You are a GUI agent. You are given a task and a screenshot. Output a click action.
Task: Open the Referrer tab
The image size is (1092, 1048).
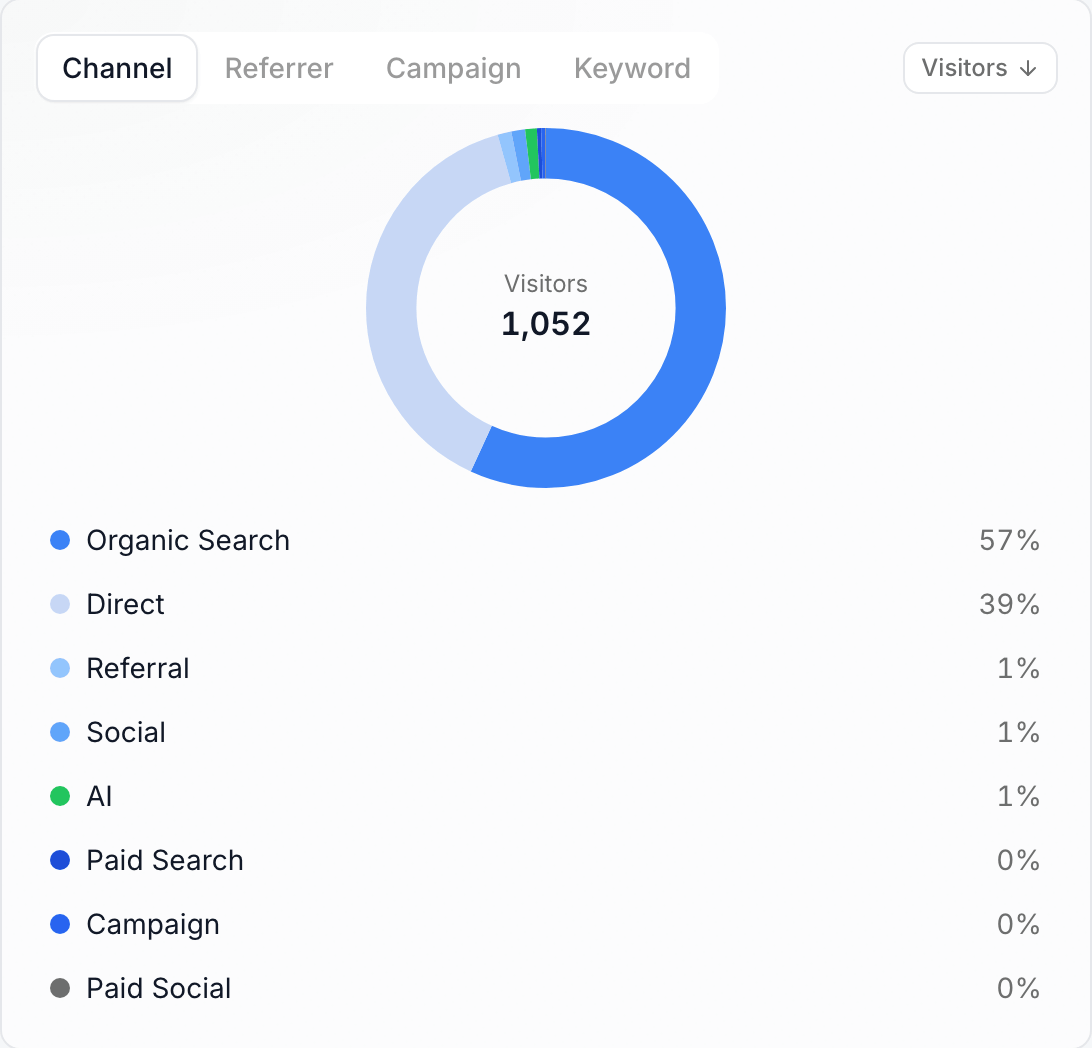(279, 68)
